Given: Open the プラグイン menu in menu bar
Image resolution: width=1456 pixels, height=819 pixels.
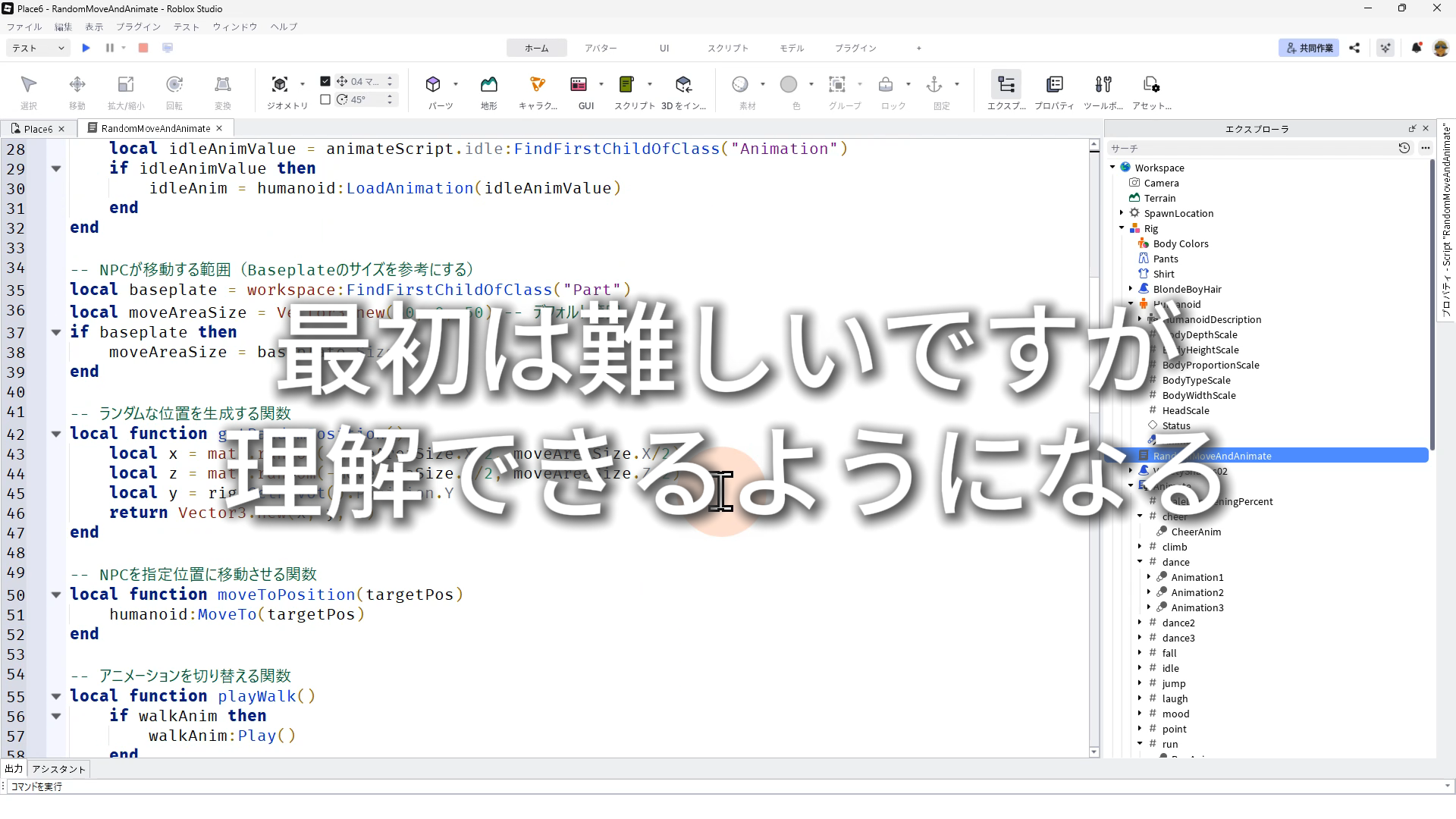Looking at the screenshot, I should pos(138,27).
